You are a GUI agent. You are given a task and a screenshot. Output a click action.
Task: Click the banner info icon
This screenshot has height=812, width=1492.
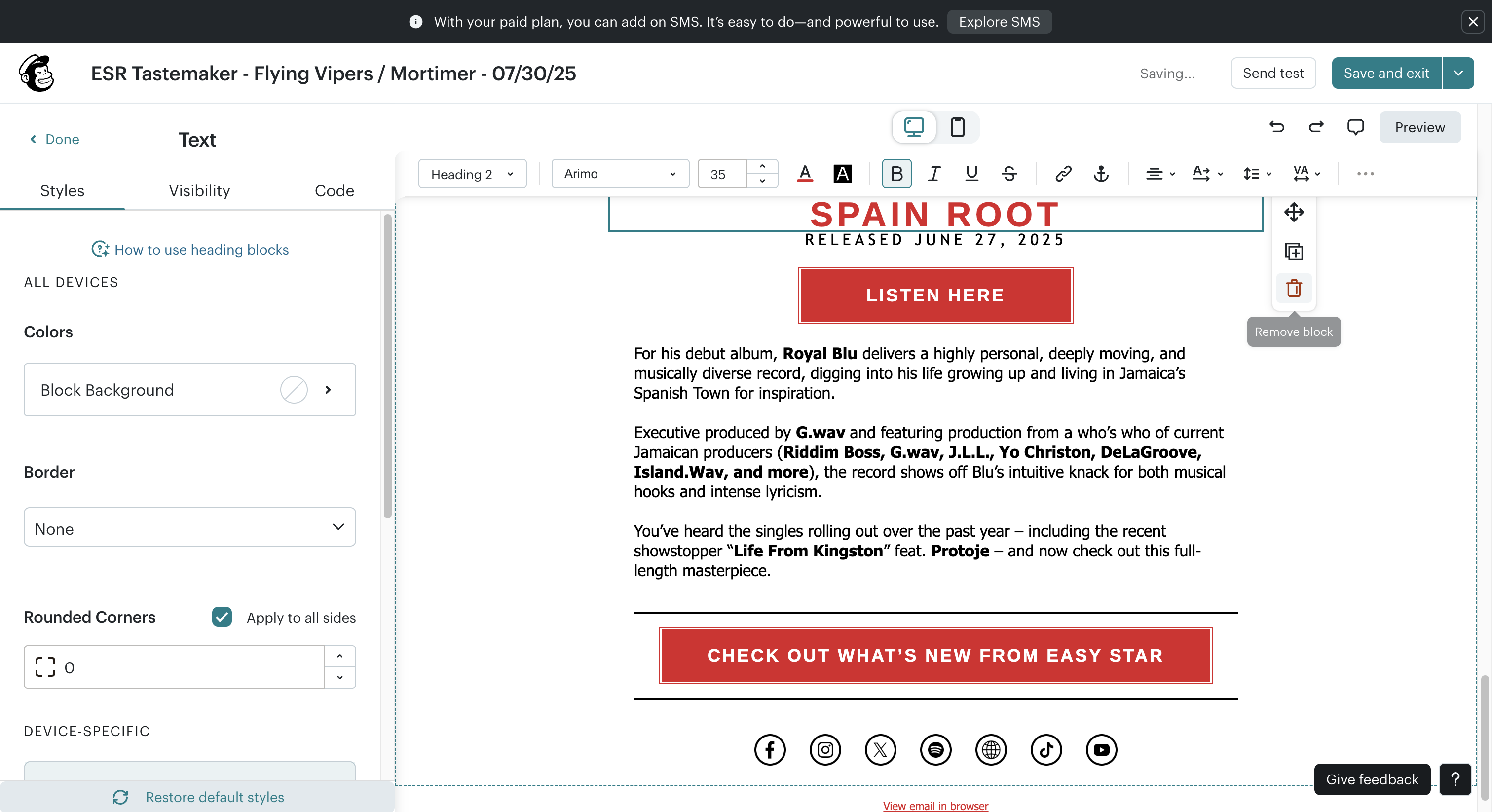point(415,22)
